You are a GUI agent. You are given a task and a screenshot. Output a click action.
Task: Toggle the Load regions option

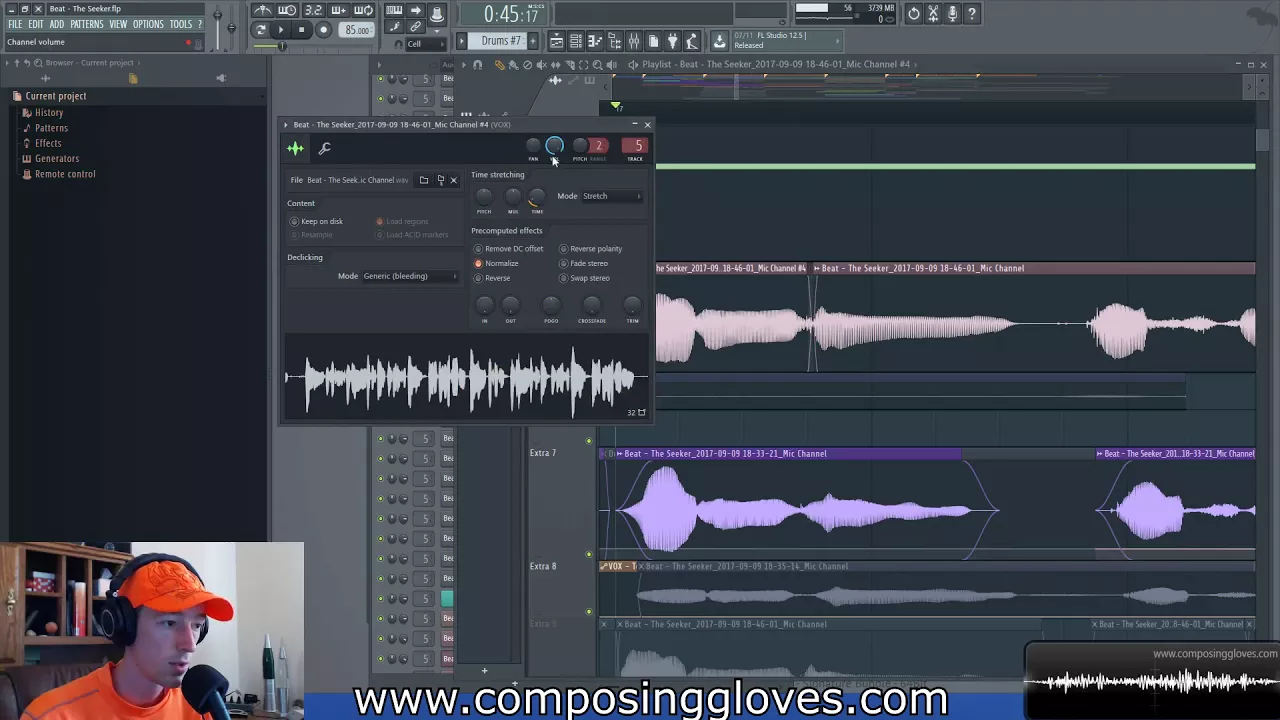[402, 221]
